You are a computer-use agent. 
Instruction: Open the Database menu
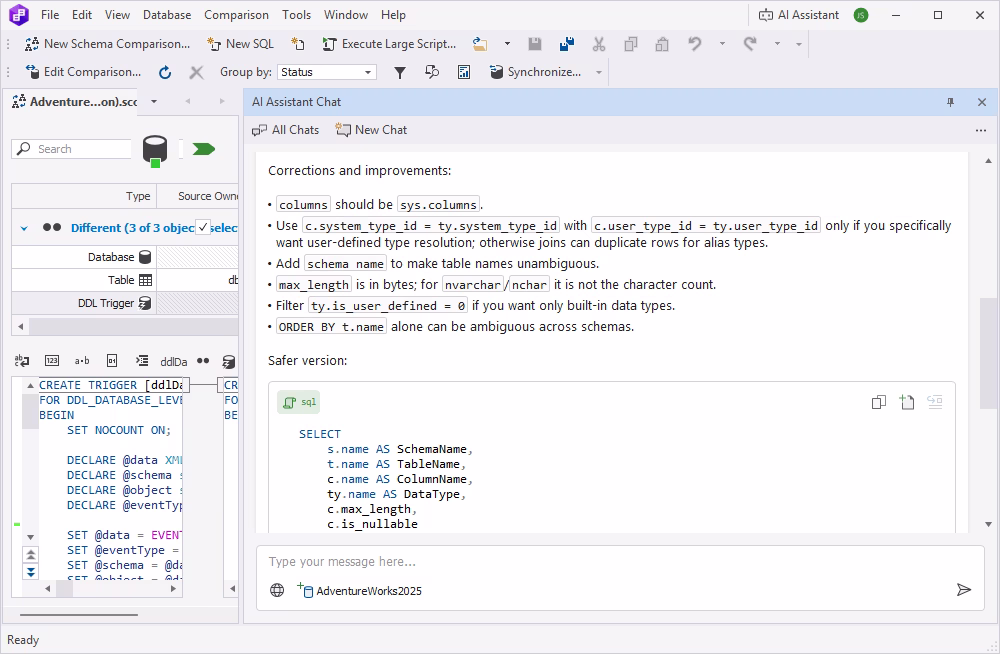tap(167, 15)
